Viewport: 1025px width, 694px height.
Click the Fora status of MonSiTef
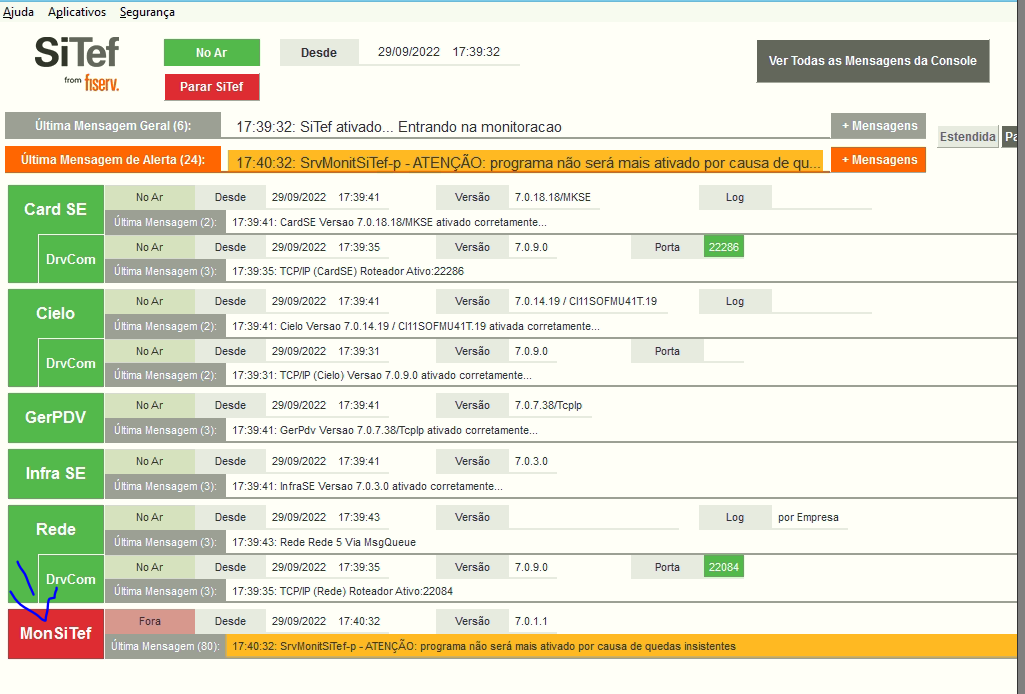(x=150, y=621)
